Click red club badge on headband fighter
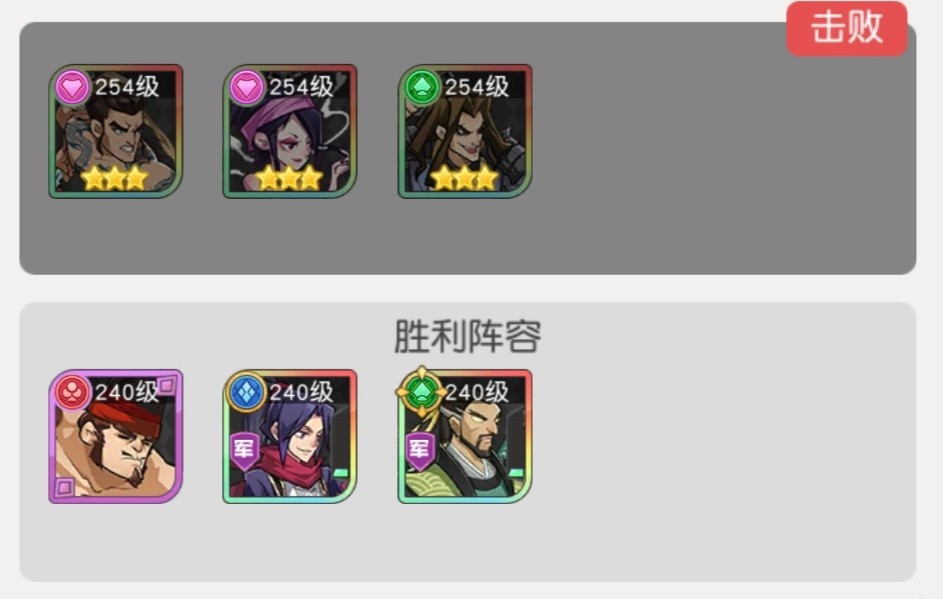The width and height of the screenshot is (943, 599). click(x=73, y=393)
